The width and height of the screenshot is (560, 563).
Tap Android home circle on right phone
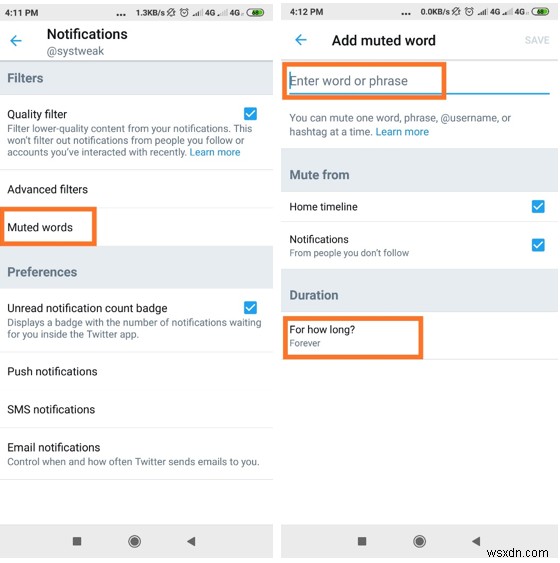tap(419, 541)
